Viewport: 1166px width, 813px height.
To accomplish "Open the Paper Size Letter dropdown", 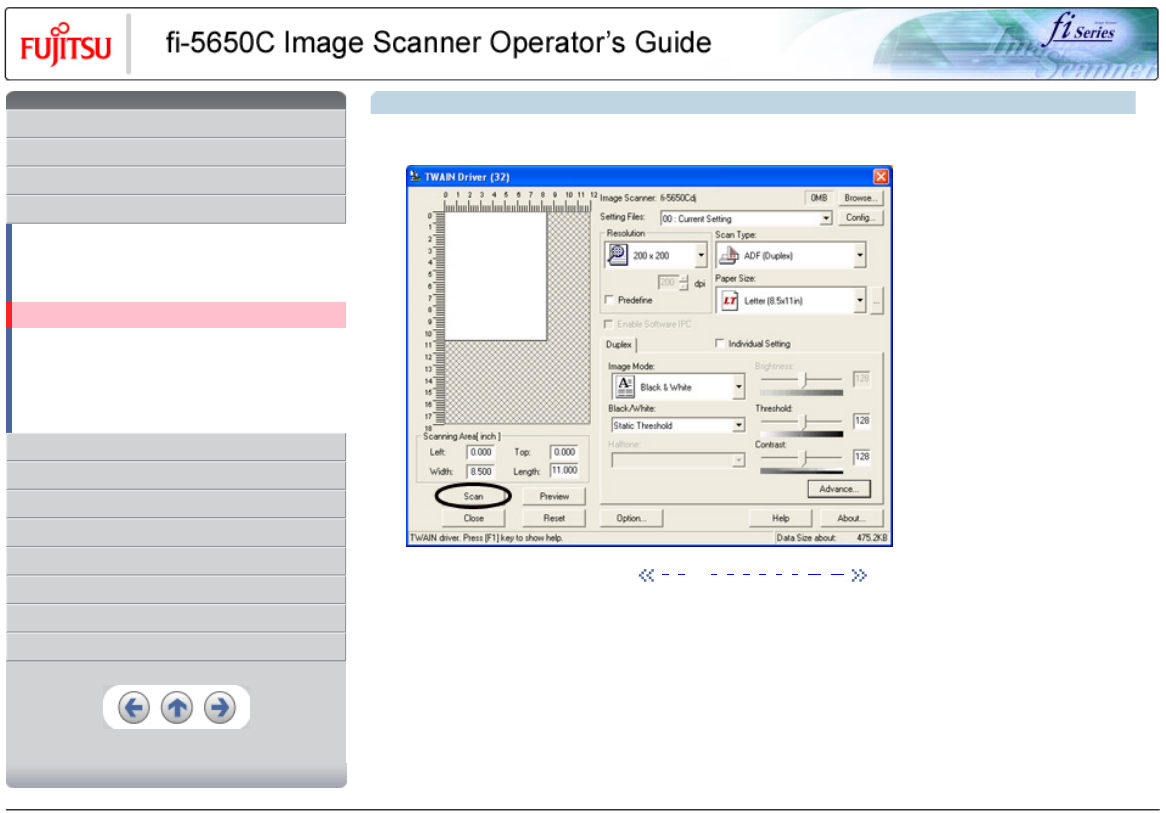I will coord(860,301).
